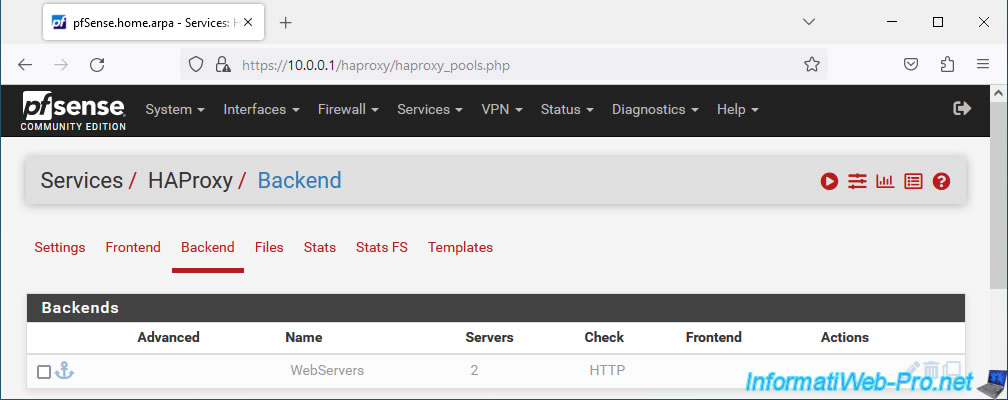Screen dimensions: 1008x400
Task: Click the anchor icon on WebServers row
Action: [64, 370]
